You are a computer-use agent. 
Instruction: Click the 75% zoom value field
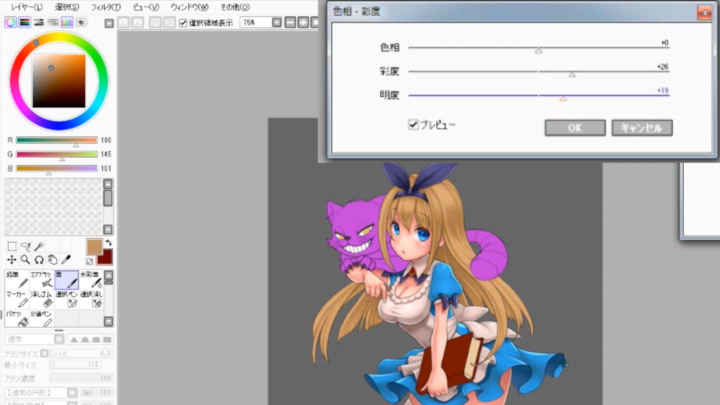pos(256,22)
